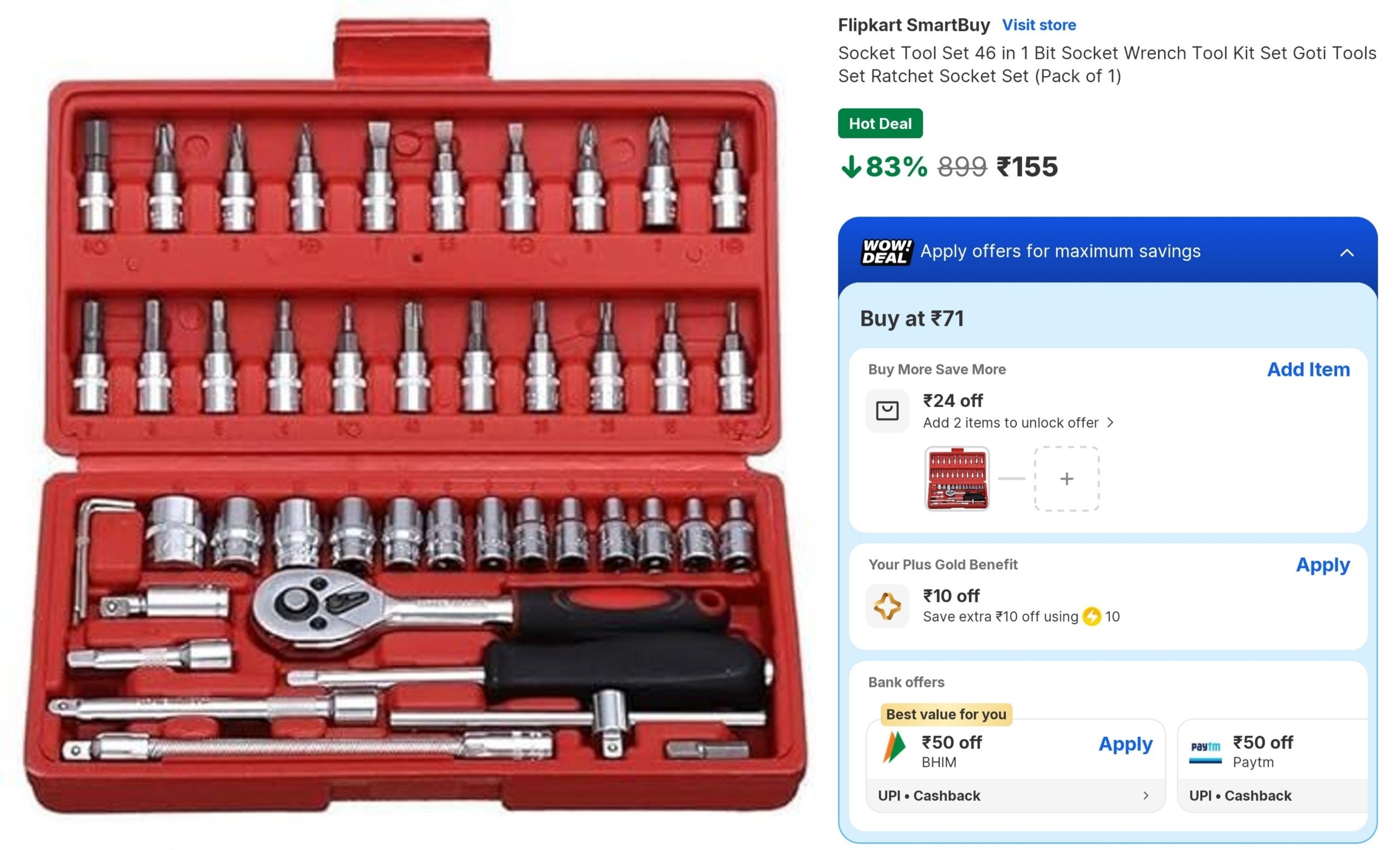Click the SuperCoin lightning icon
The height and width of the screenshot is (850, 1400).
[x=1091, y=616]
